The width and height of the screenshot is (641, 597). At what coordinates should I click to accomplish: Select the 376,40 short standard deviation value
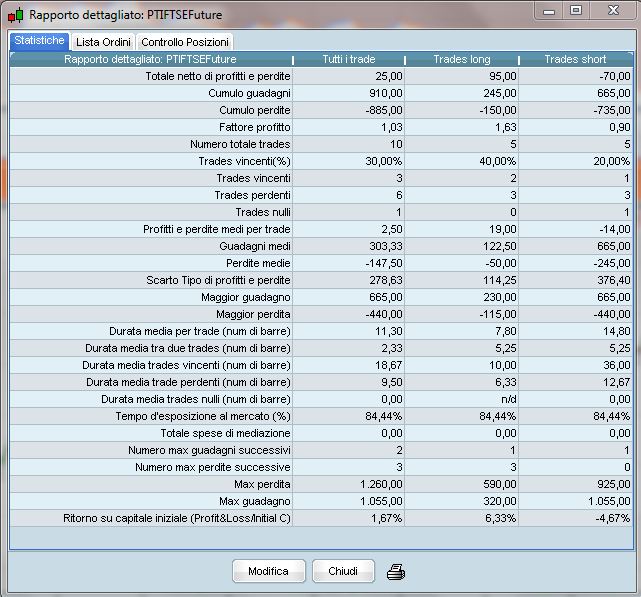coord(614,280)
